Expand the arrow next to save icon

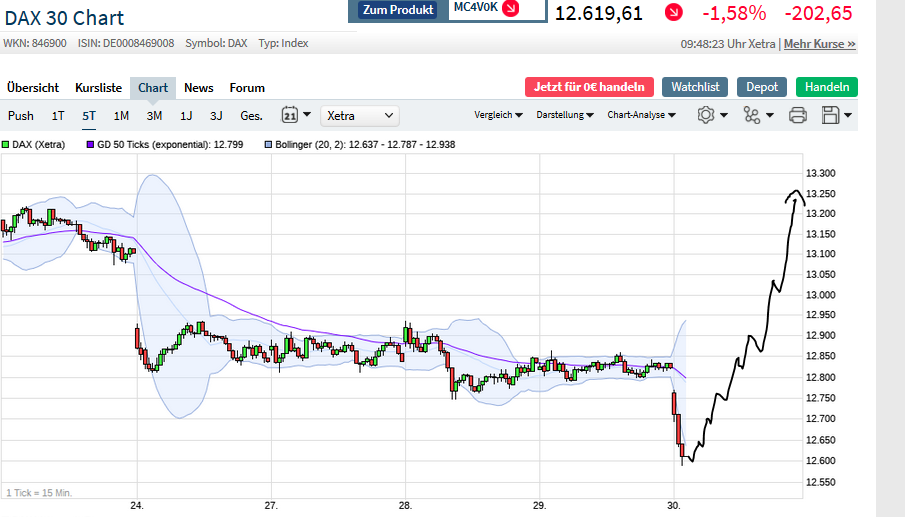pyautogui.click(x=848, y=115)
